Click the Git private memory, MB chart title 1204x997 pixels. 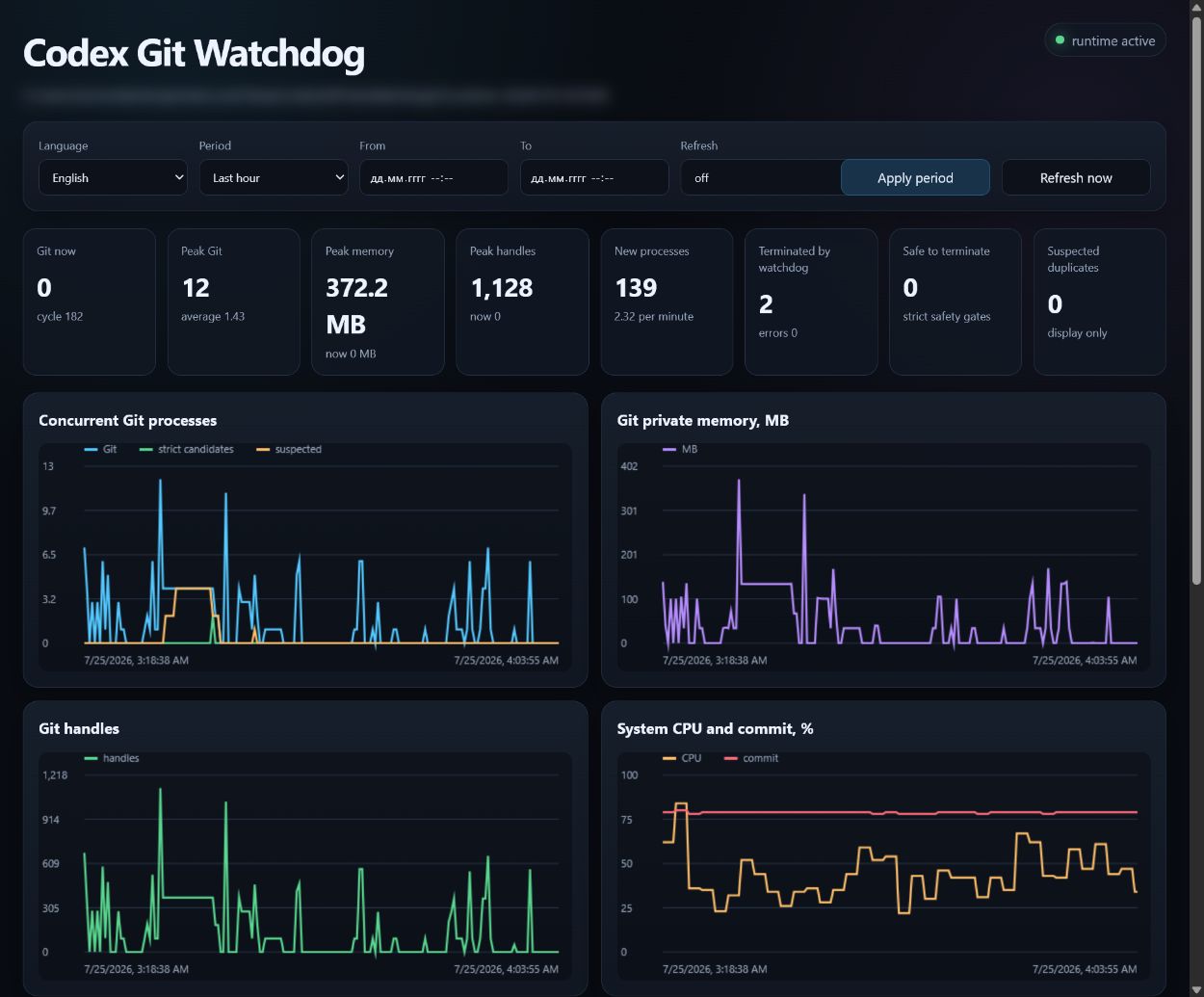[x=703, y=420]
